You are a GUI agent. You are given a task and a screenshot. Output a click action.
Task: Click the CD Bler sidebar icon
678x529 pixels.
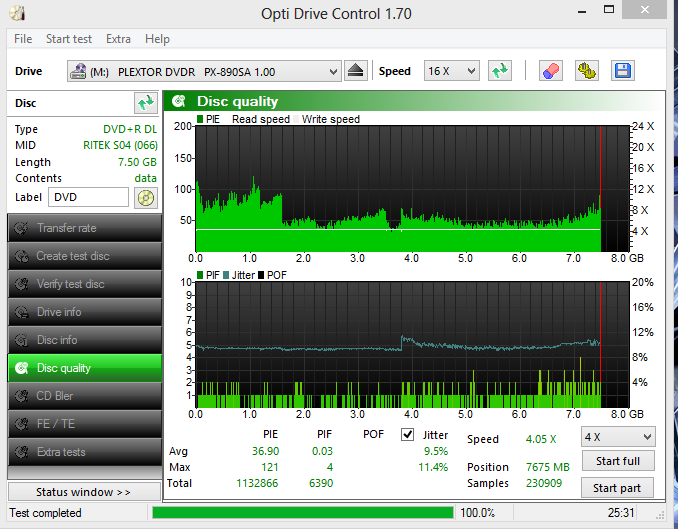click(x=21, y=396)
